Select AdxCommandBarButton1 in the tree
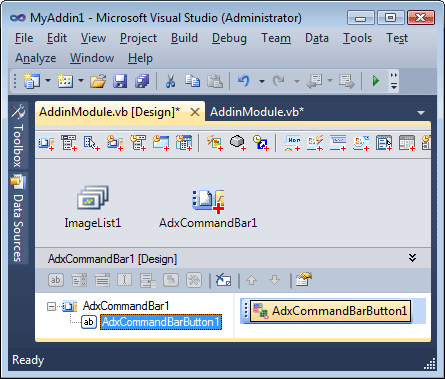Image resolution: width=445 pixels, height=379 pixels. coord(161,322)
